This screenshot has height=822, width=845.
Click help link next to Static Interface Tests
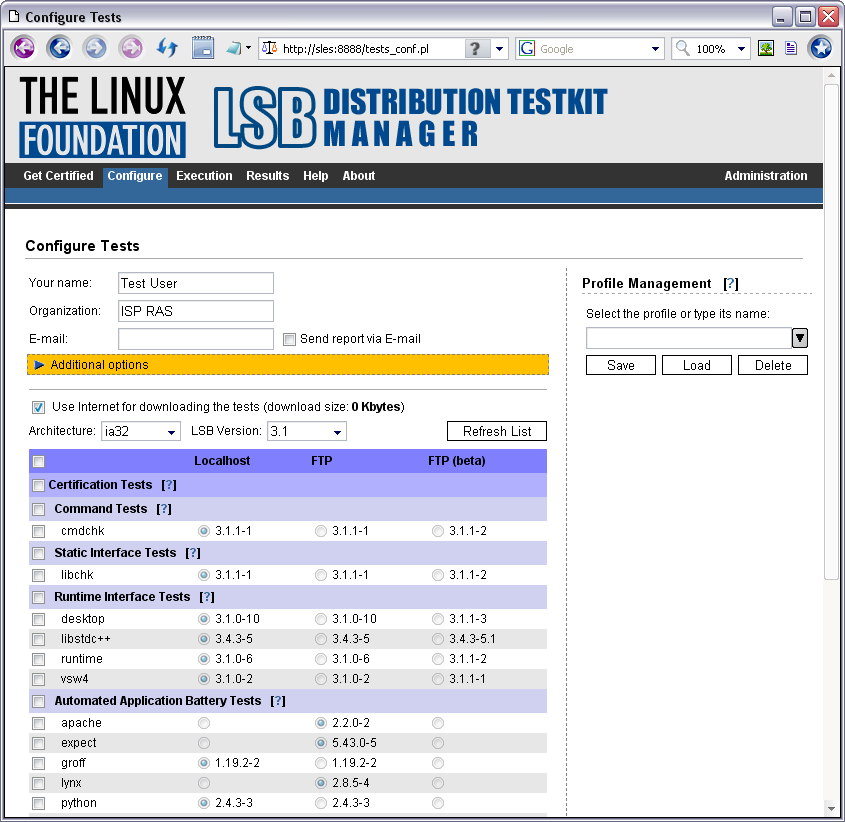(x=193, y=553)
